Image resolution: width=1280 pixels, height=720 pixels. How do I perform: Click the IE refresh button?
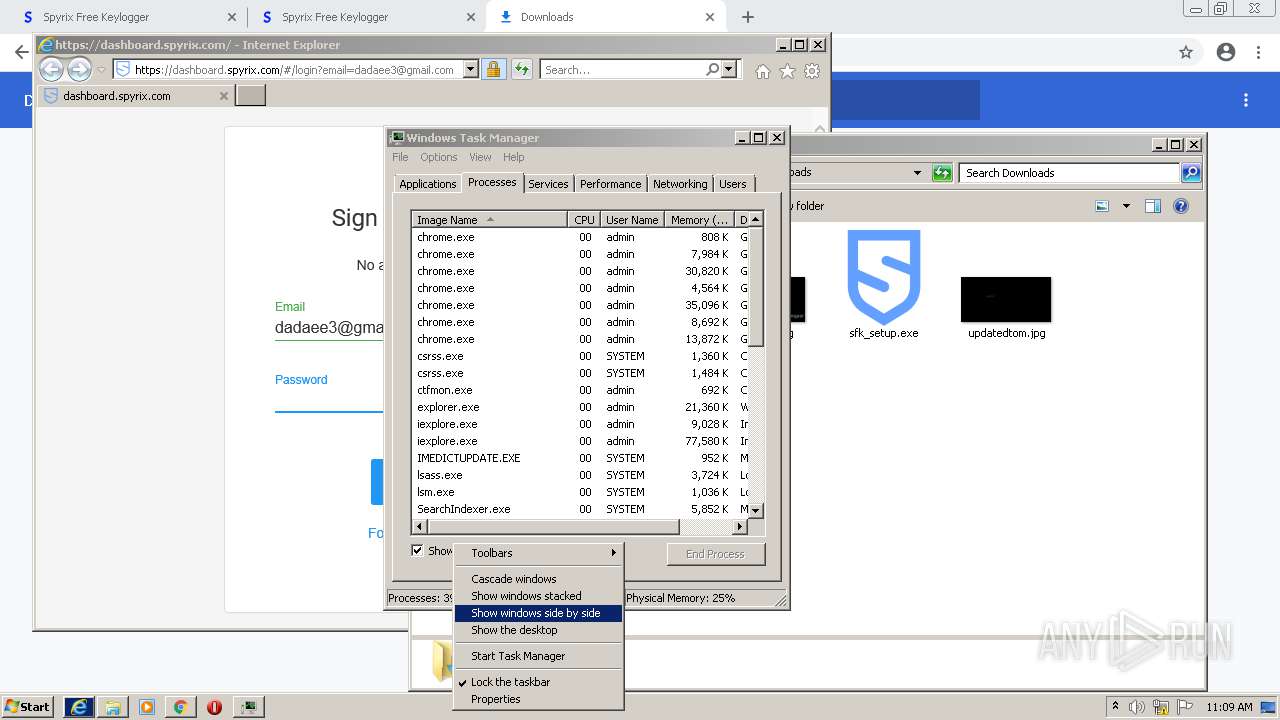tap(521, 69)
